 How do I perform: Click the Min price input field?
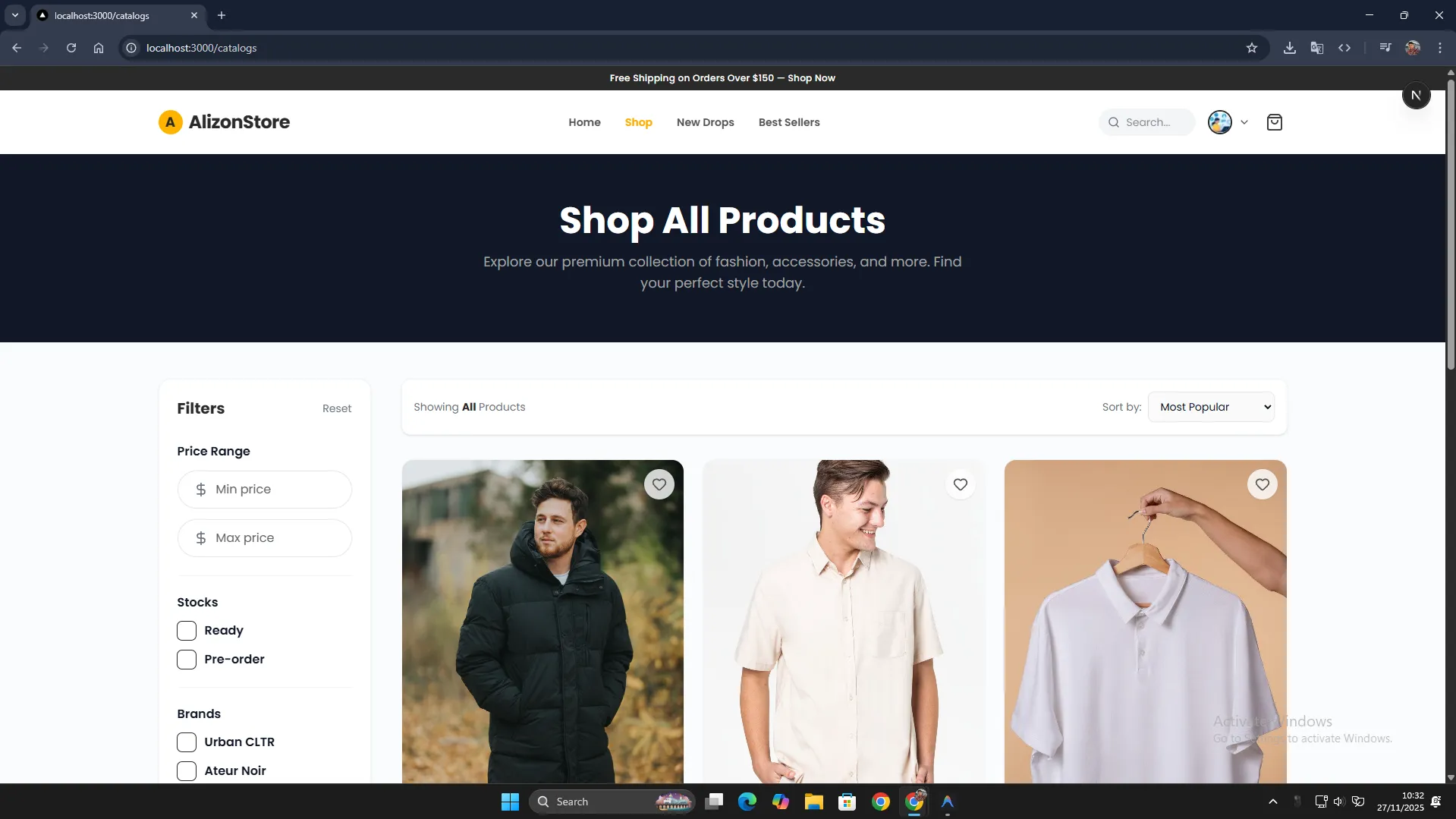[265, 490]
